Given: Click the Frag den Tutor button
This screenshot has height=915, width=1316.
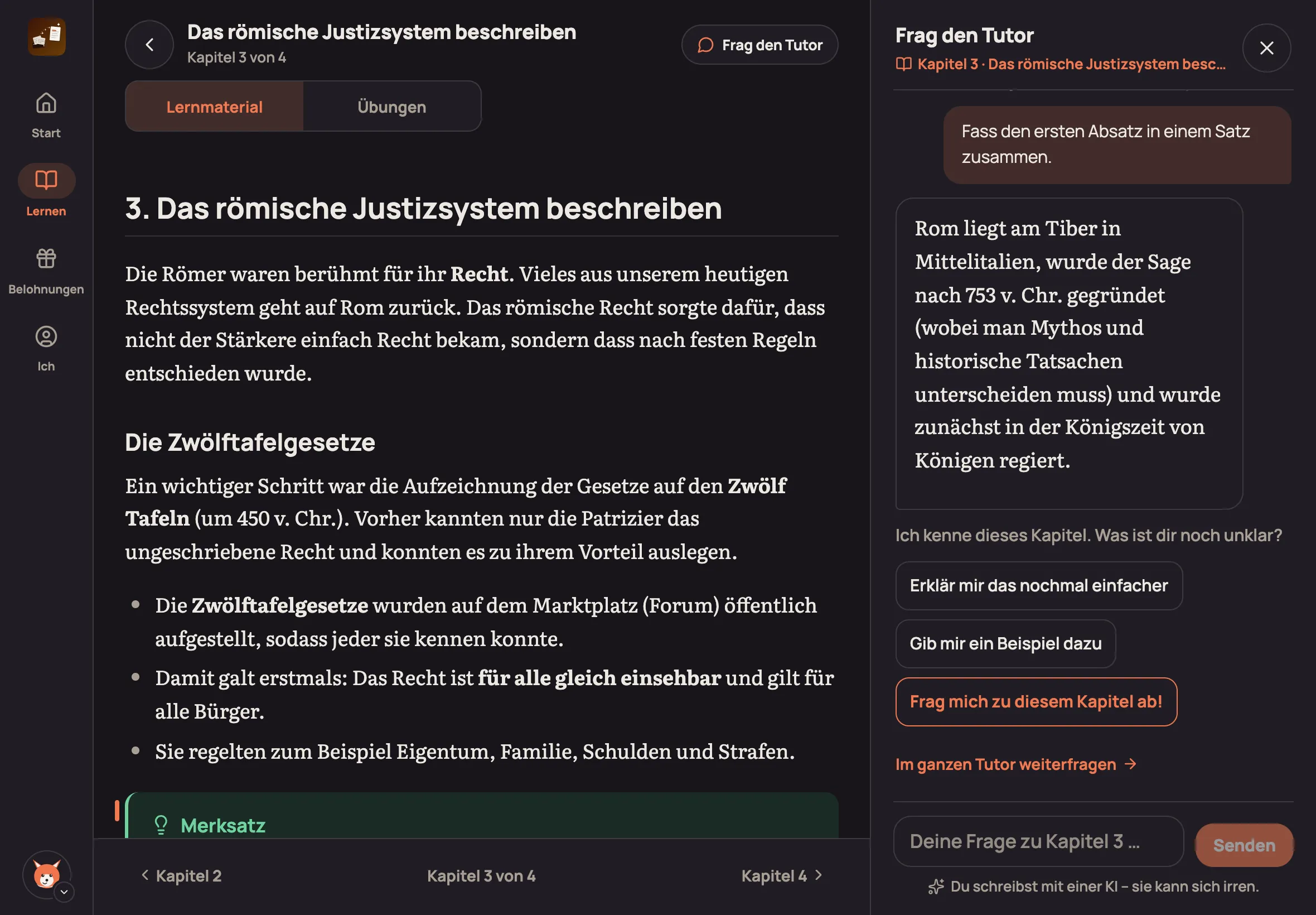Looking at the screenshot, I should tap(759, 45).
